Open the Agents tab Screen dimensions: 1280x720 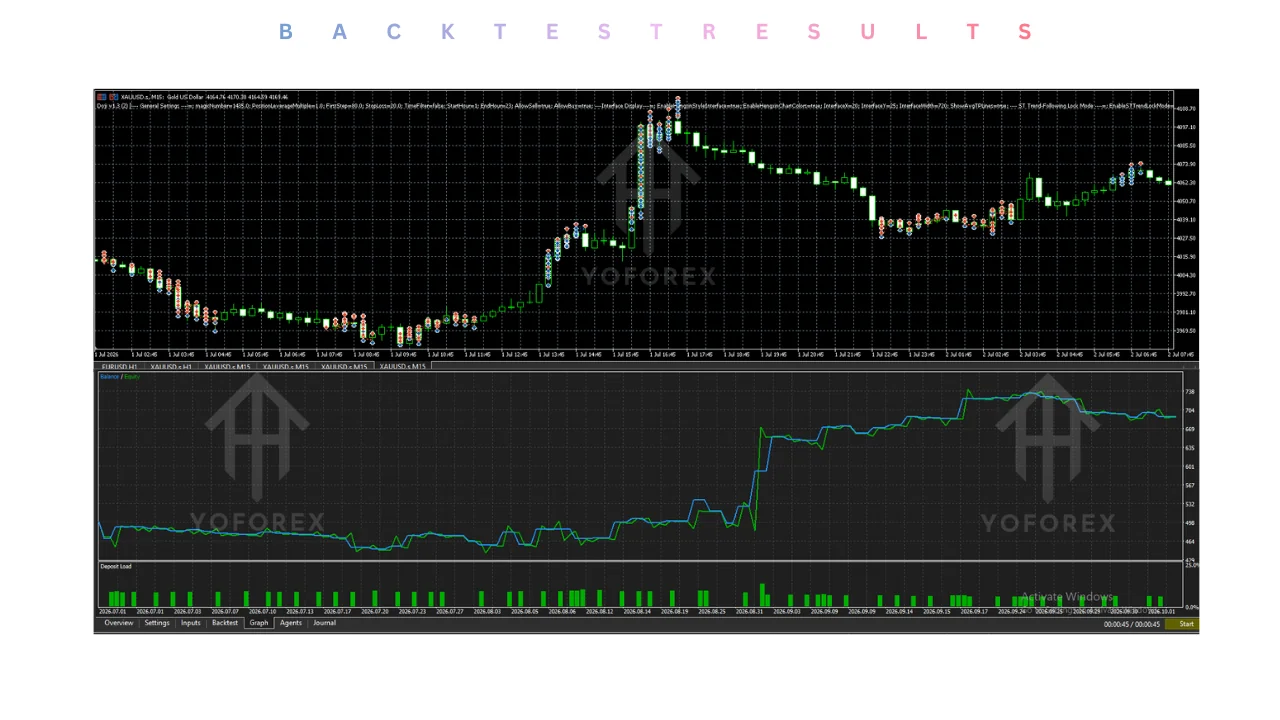tap(291, 623)
